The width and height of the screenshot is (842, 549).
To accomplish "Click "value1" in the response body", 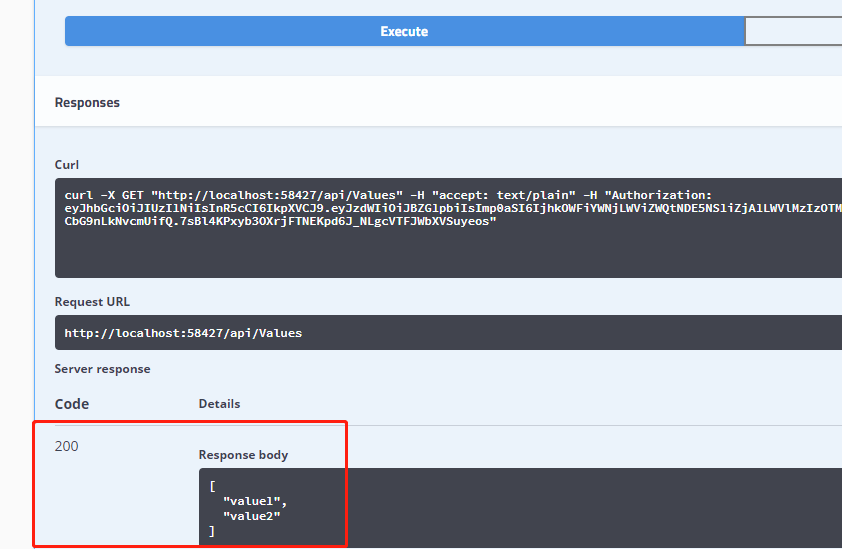I will 254,500.
